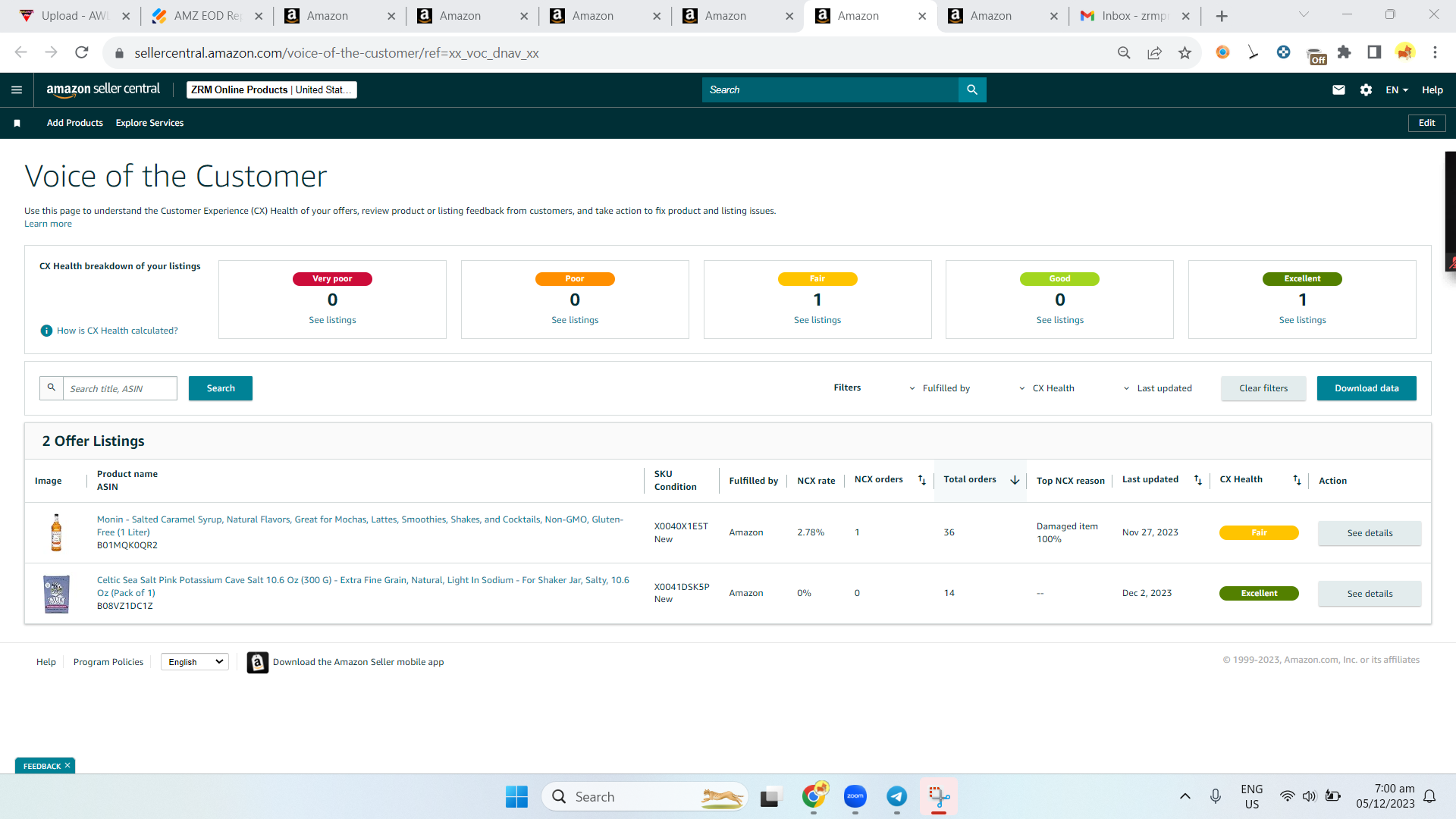Viewport: 1456px width, 819px height.
Task: Open the Monin Salted Caramel Syrup product link
Action: click(x=360, y=526)
